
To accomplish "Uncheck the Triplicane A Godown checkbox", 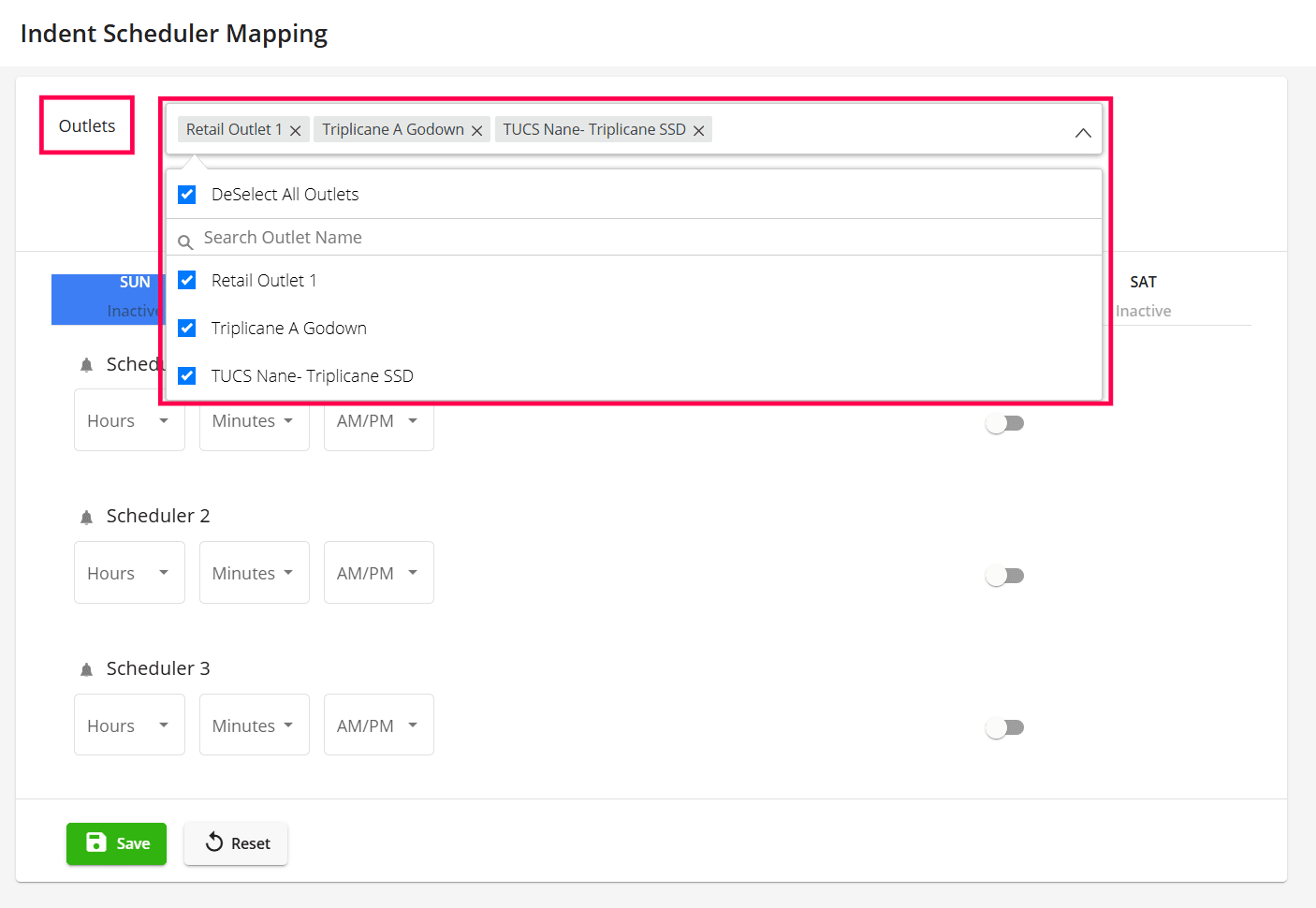I will click(187, 329).
